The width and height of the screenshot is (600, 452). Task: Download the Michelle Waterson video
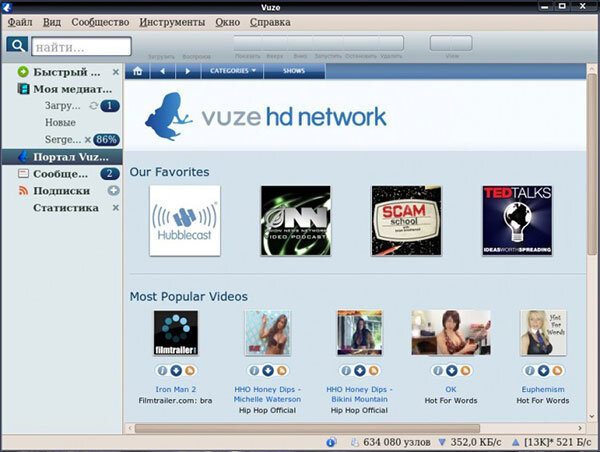[268, 370]
